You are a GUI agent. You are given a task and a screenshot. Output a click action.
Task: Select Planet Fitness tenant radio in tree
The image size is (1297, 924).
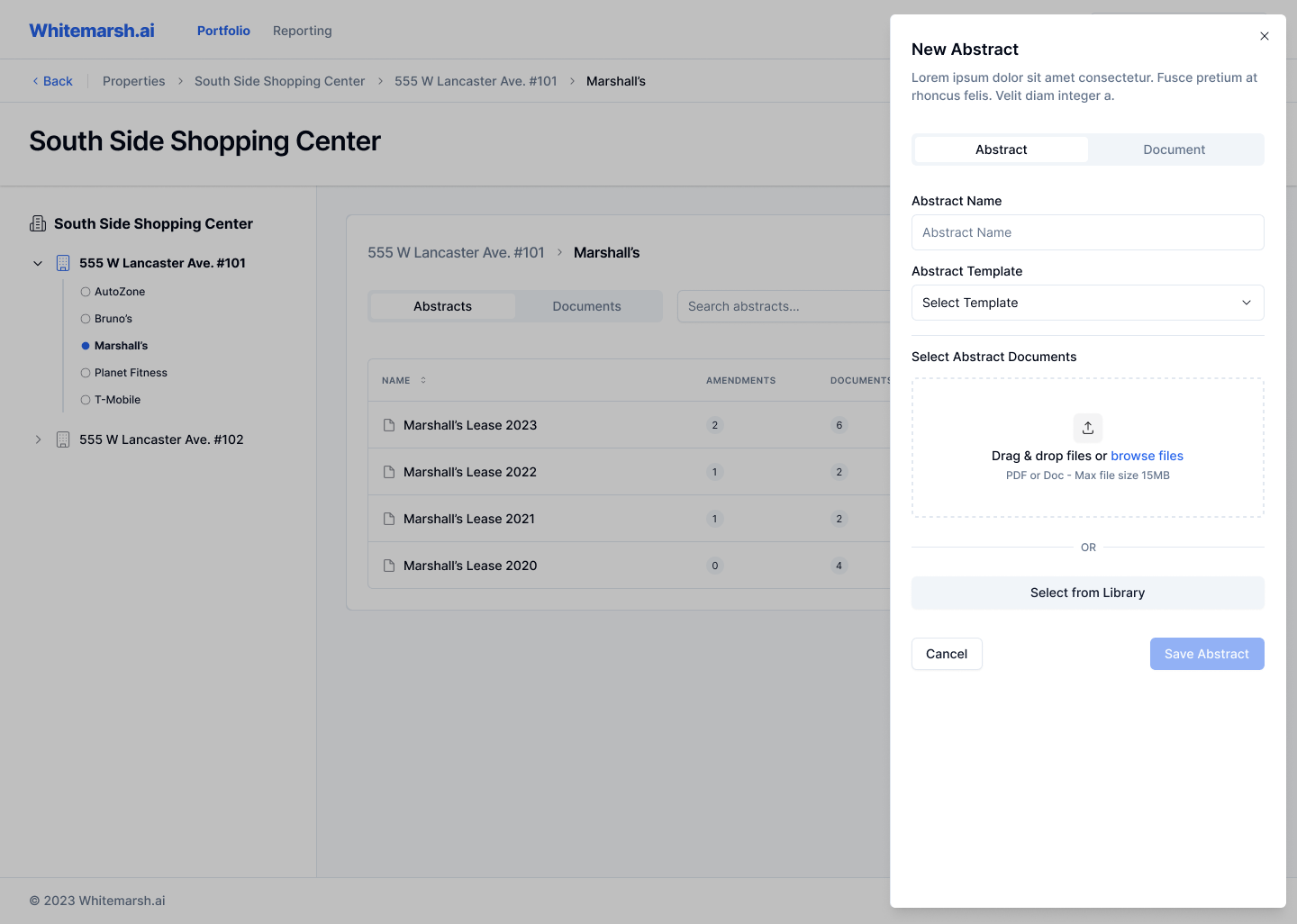click(x=86, y=373)
